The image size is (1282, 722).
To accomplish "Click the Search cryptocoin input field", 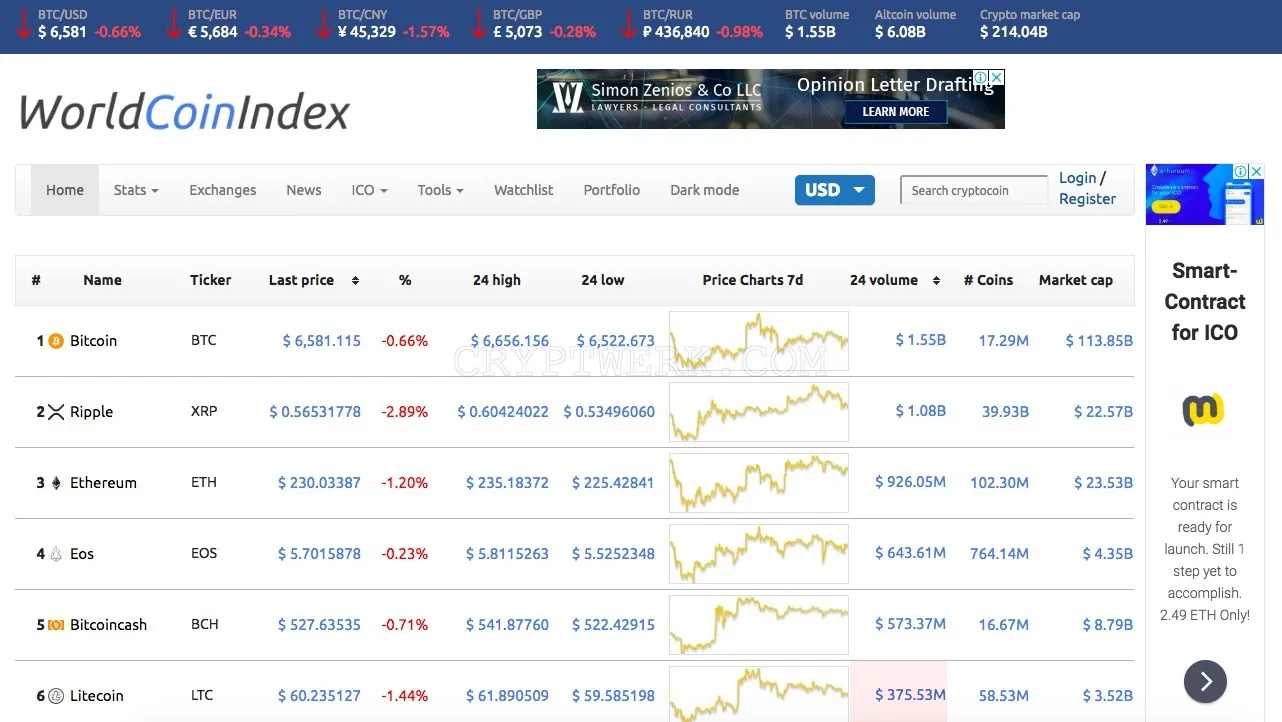I will pos(973,190).
